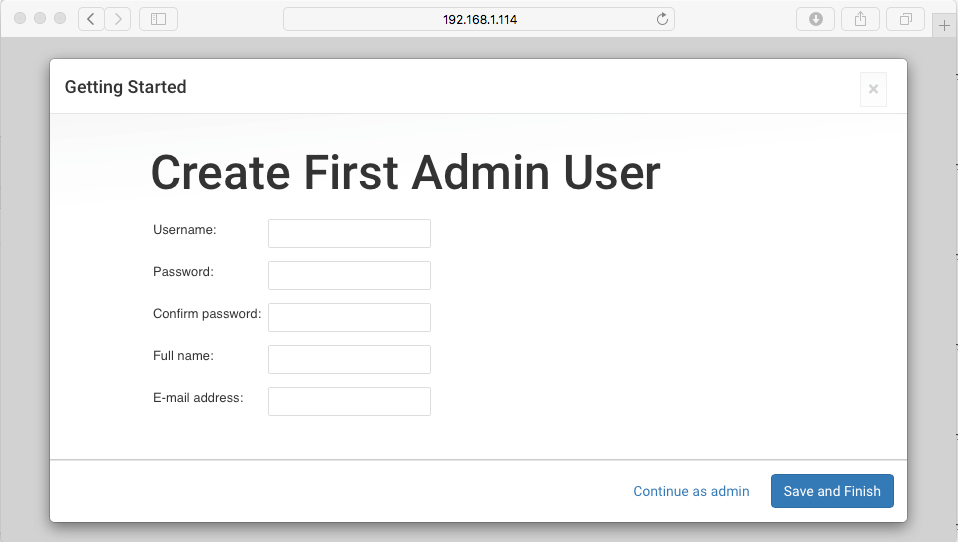The image size is (958, 542).
Task: Click the Create First Admin User title
Action: click(x=406, y=172)
